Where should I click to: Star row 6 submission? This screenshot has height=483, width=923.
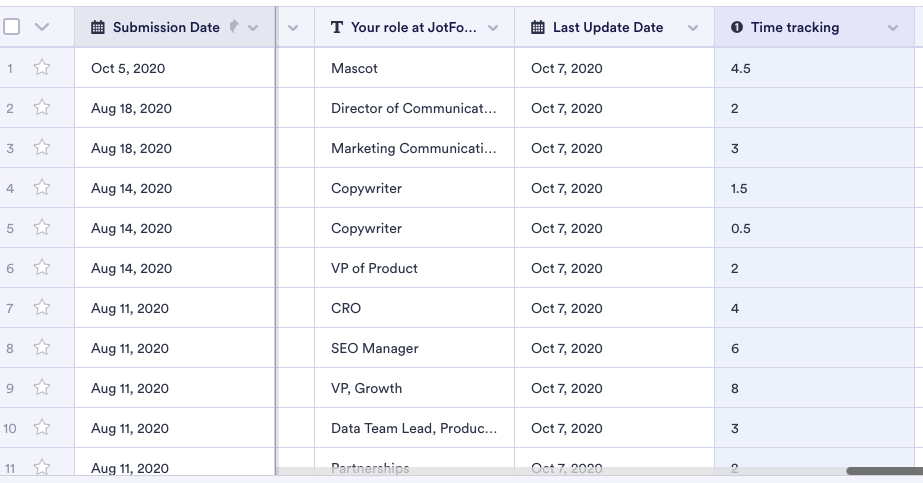(42, 268)
